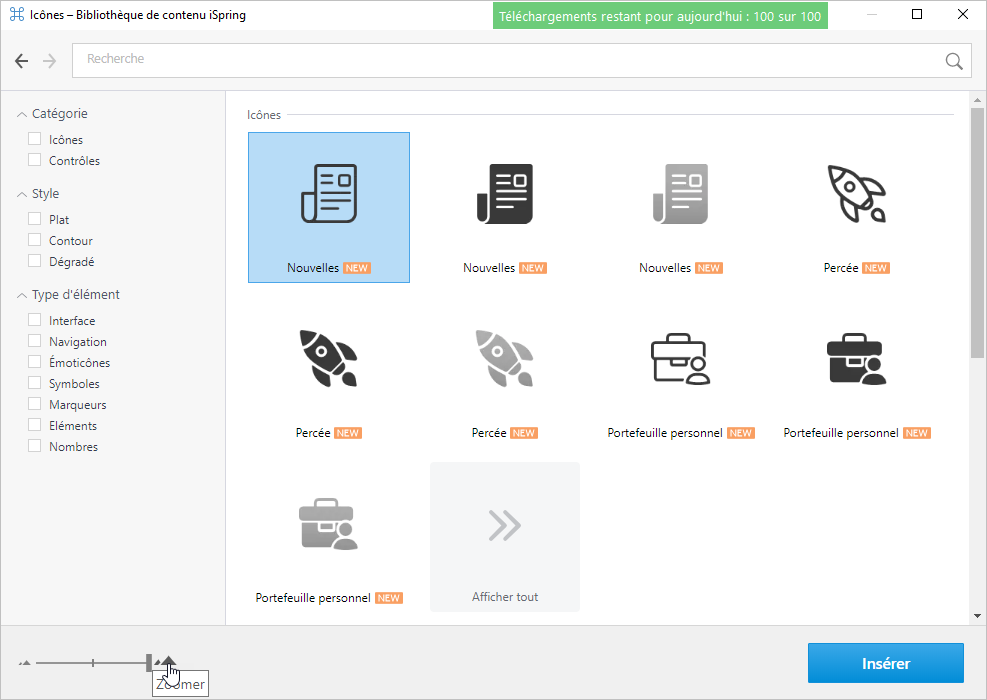Collapse the Type d'élément section
The width and height of the screenshot is (987, 700).
coord(22,295)
